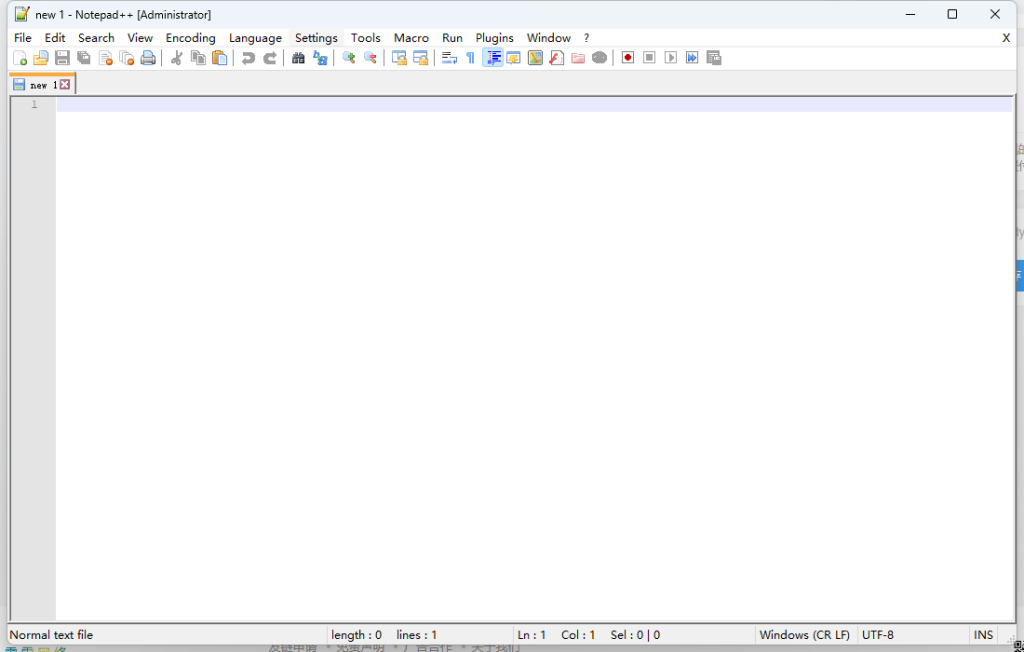
Task: Open the Language menu
Action: click(x=255, y=38)
